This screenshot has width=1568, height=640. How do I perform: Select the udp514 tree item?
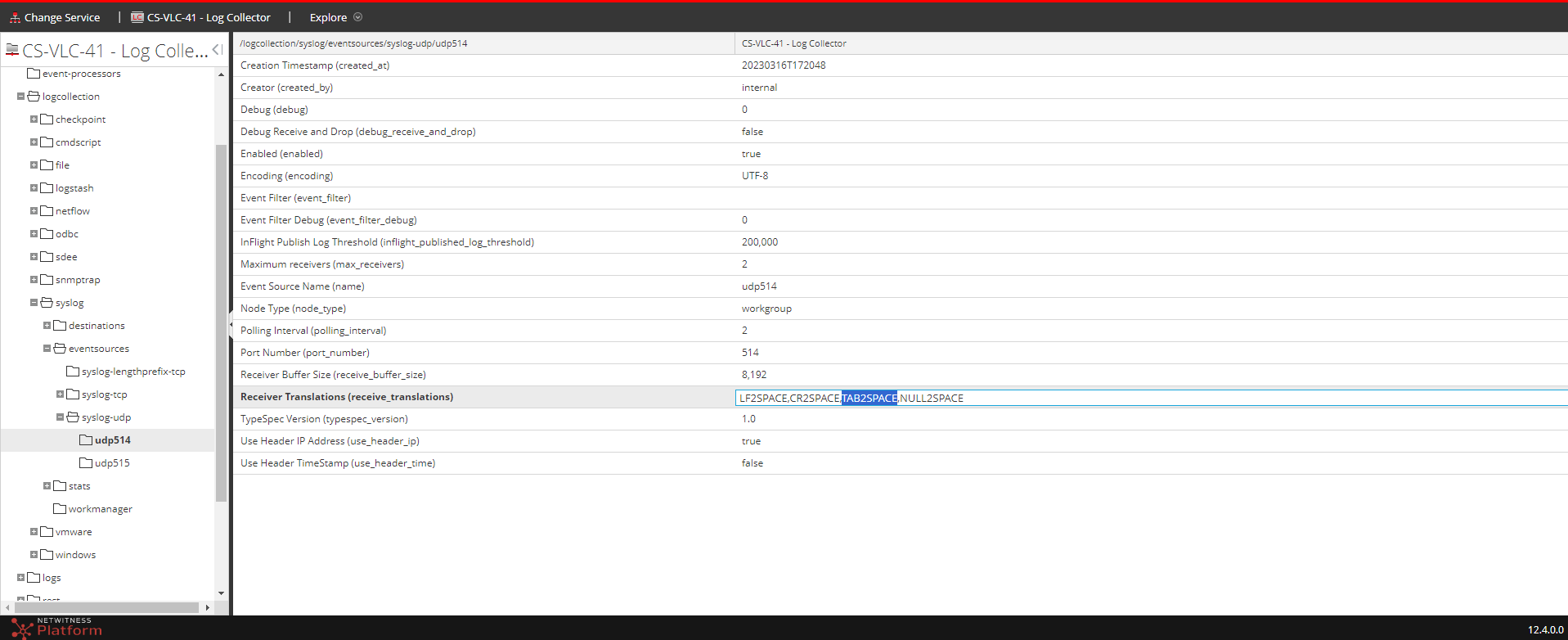tap(112, 440)
